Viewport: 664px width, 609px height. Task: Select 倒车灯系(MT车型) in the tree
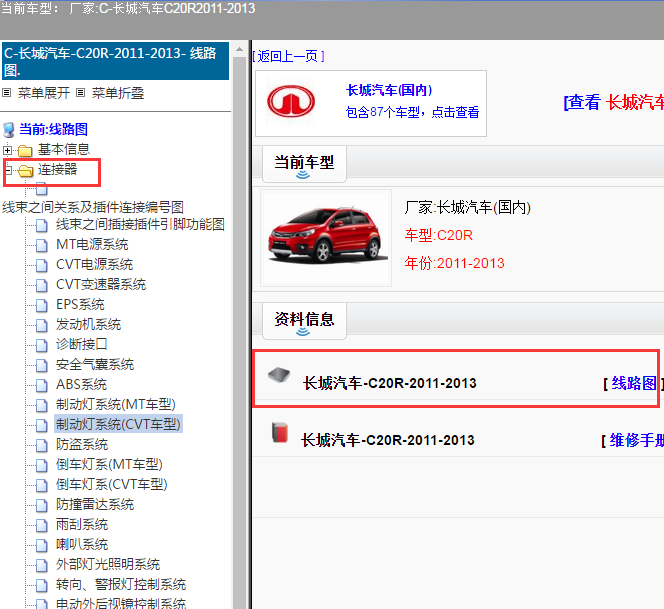click(109, 465)
